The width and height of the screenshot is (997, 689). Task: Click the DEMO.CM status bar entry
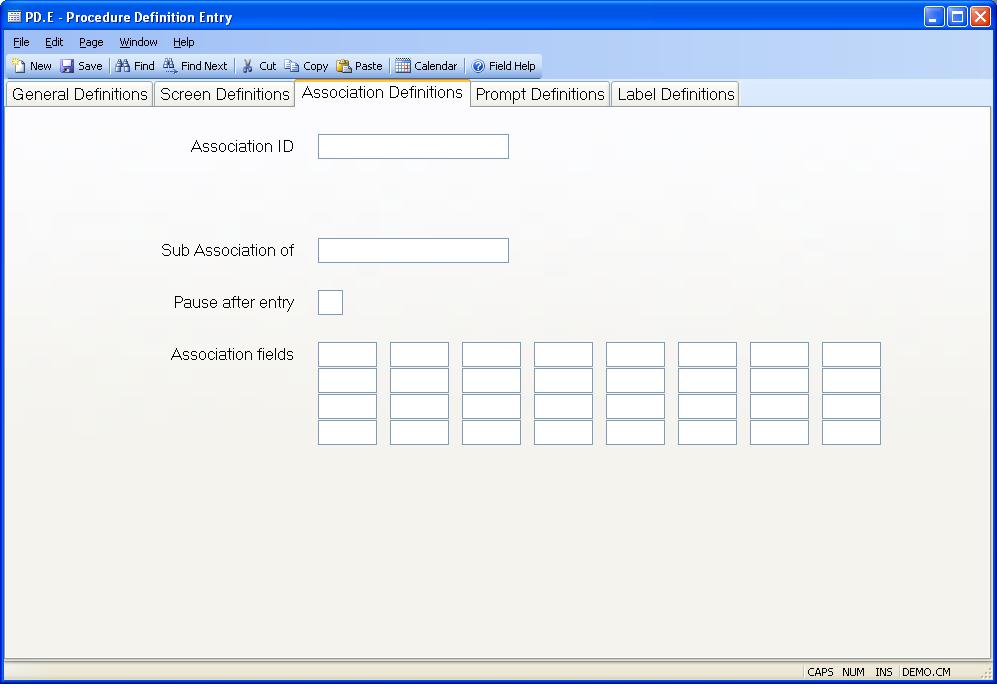click(926, 672)
